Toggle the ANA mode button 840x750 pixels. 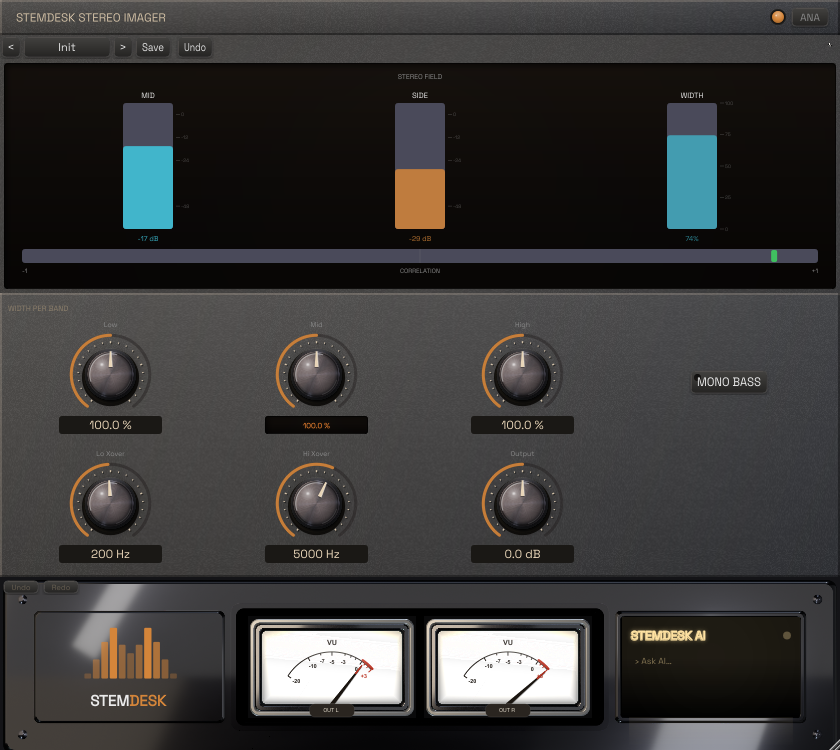point(809,18)
